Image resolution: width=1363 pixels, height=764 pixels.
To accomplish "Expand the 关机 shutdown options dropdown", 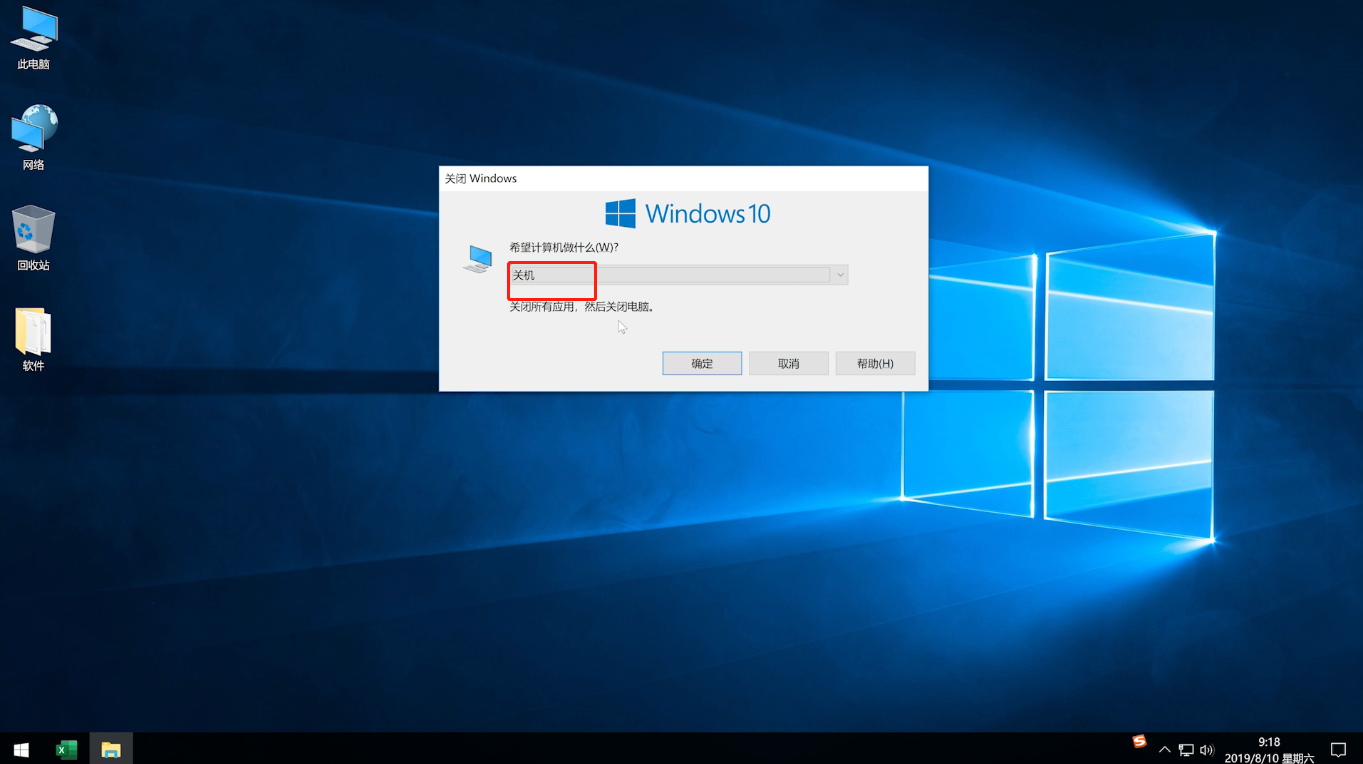I will click(x=678, y=275).
